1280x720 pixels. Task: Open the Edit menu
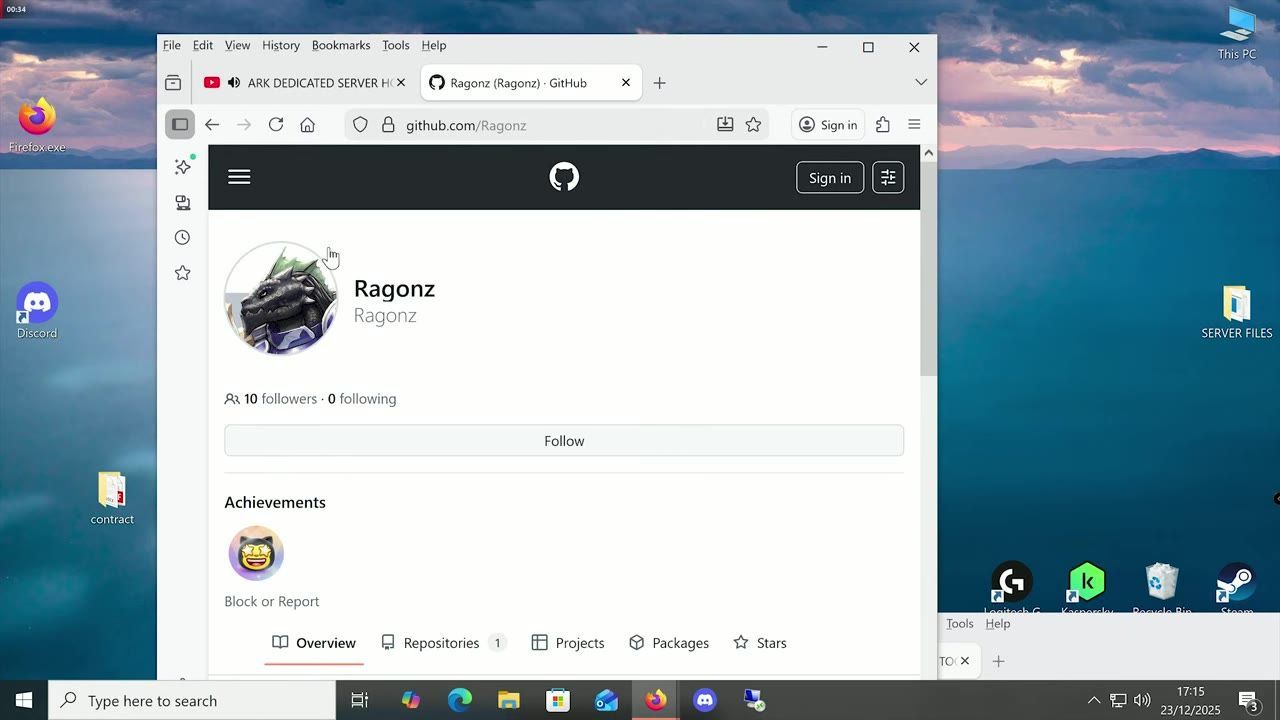(x=203, y=45)
